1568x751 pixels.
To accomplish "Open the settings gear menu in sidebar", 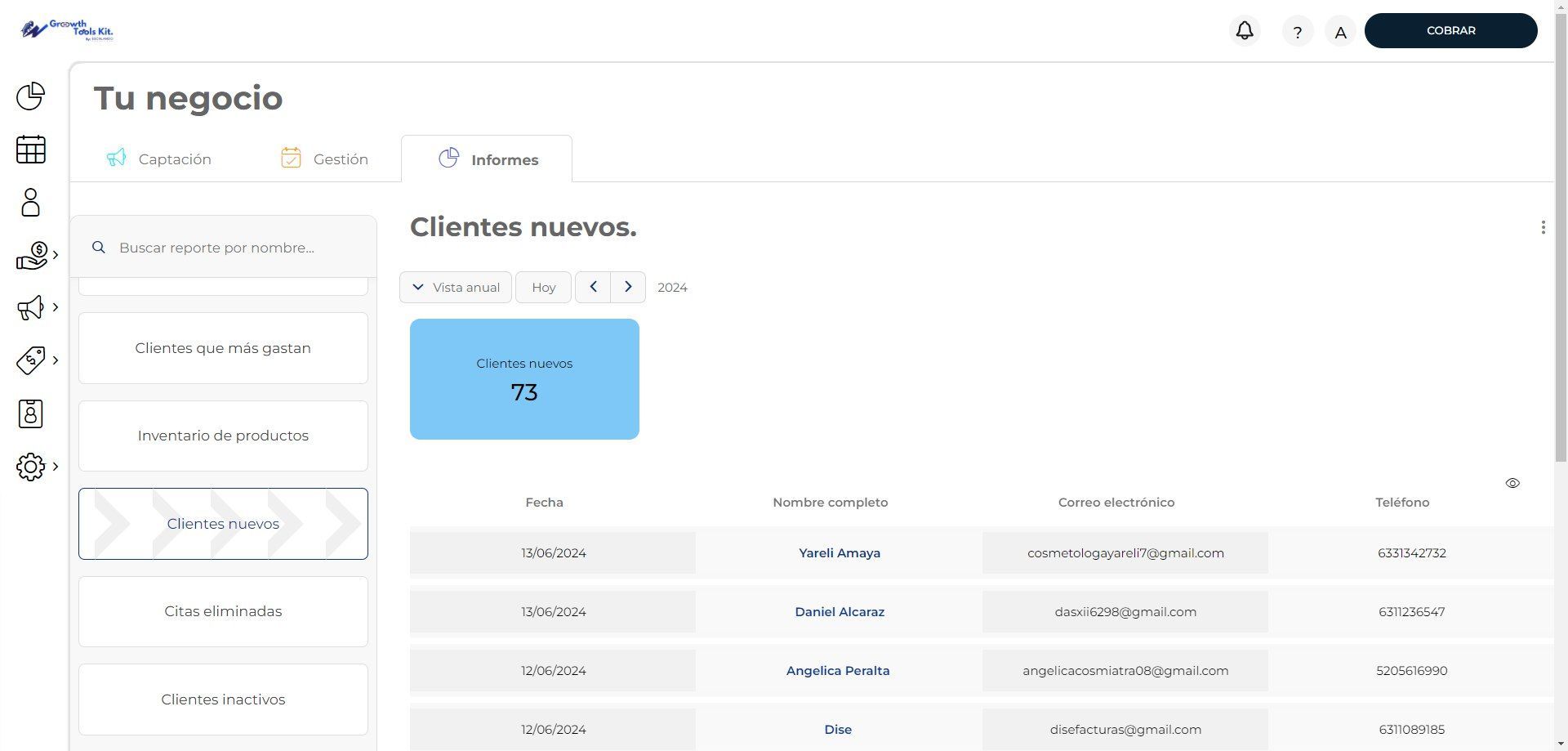I will pos(30,467).
